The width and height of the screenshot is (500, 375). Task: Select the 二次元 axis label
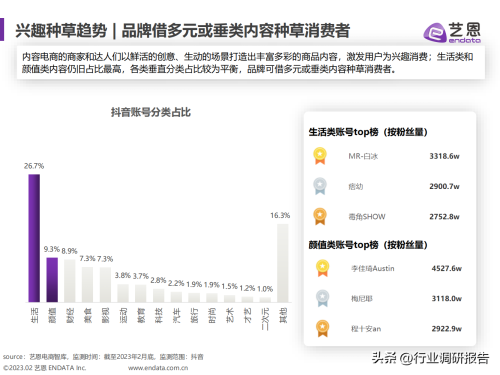point(265,319)
